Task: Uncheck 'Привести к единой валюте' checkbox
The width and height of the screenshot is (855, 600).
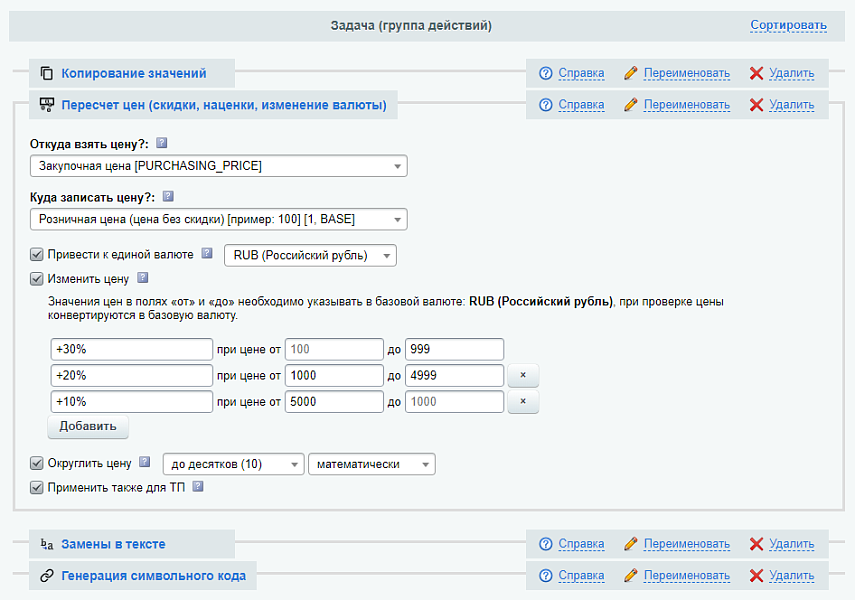Action: (x=37, y=255)
